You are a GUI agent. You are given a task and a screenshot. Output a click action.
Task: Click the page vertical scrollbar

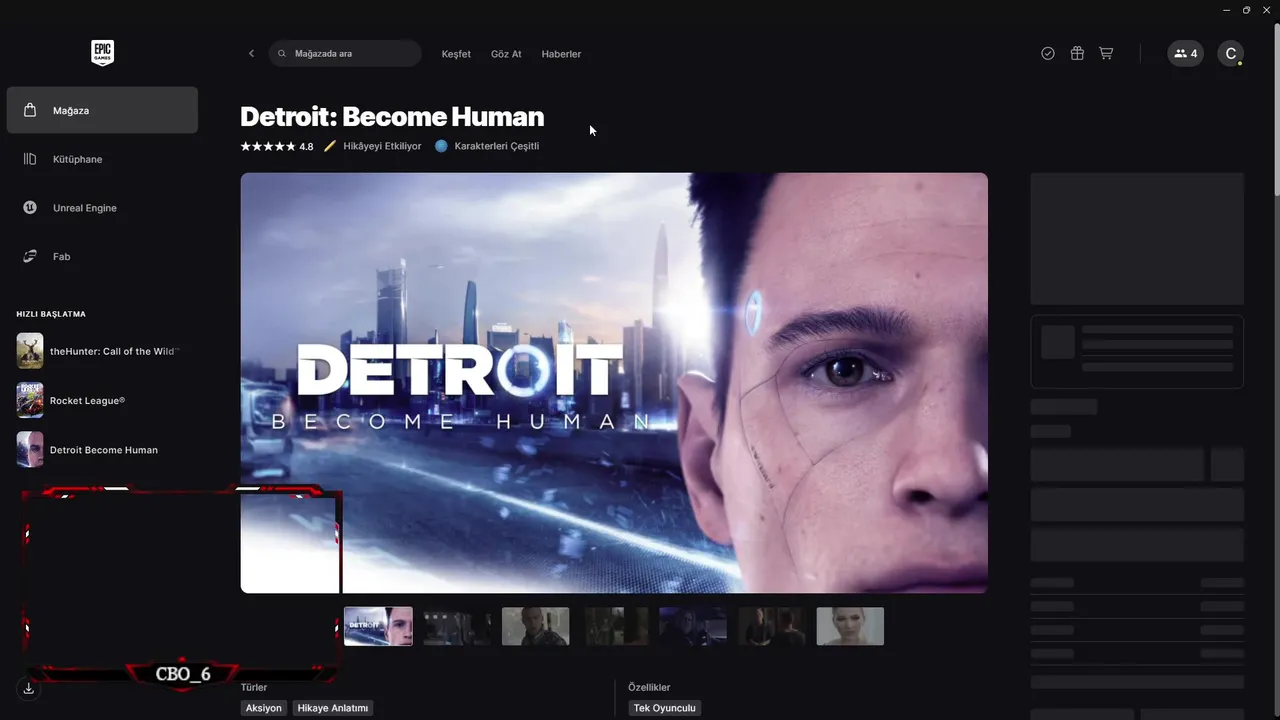(1276, 110)
